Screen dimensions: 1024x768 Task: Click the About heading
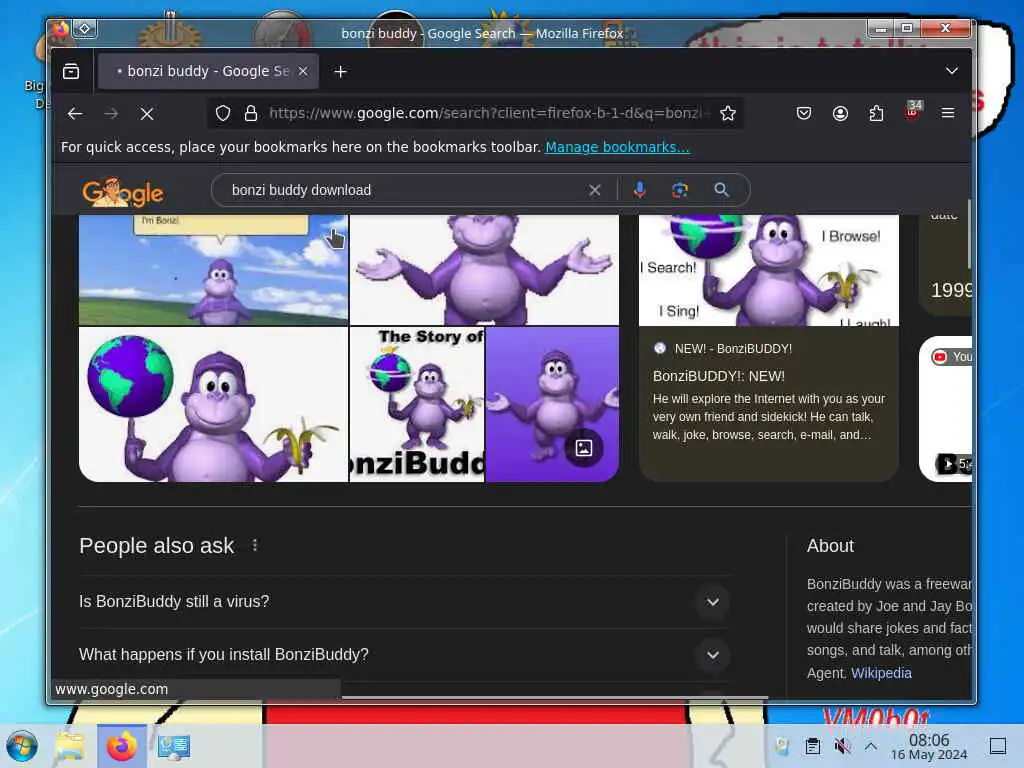click(x=830, y=546)
